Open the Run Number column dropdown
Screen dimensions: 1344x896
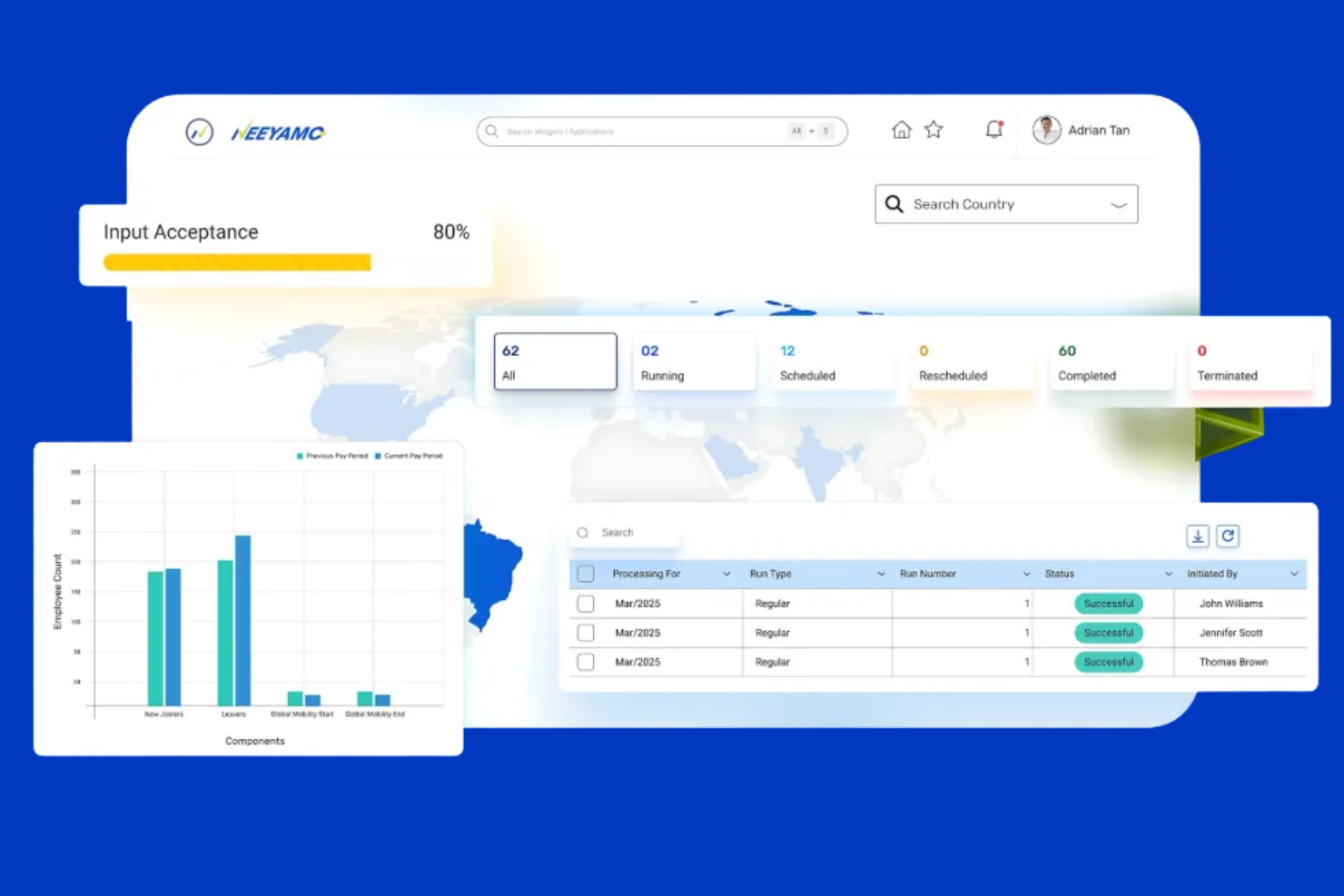pos(1026,574)
